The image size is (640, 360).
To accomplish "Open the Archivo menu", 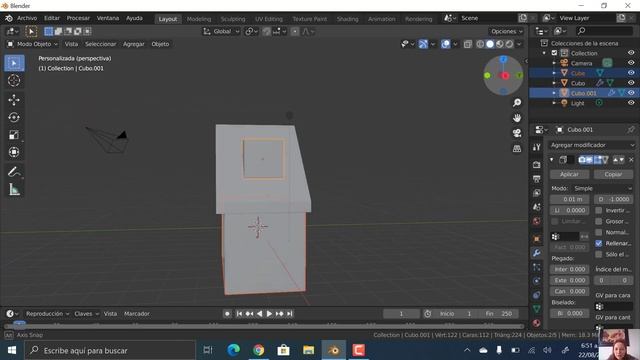I will tap(27, 18).
